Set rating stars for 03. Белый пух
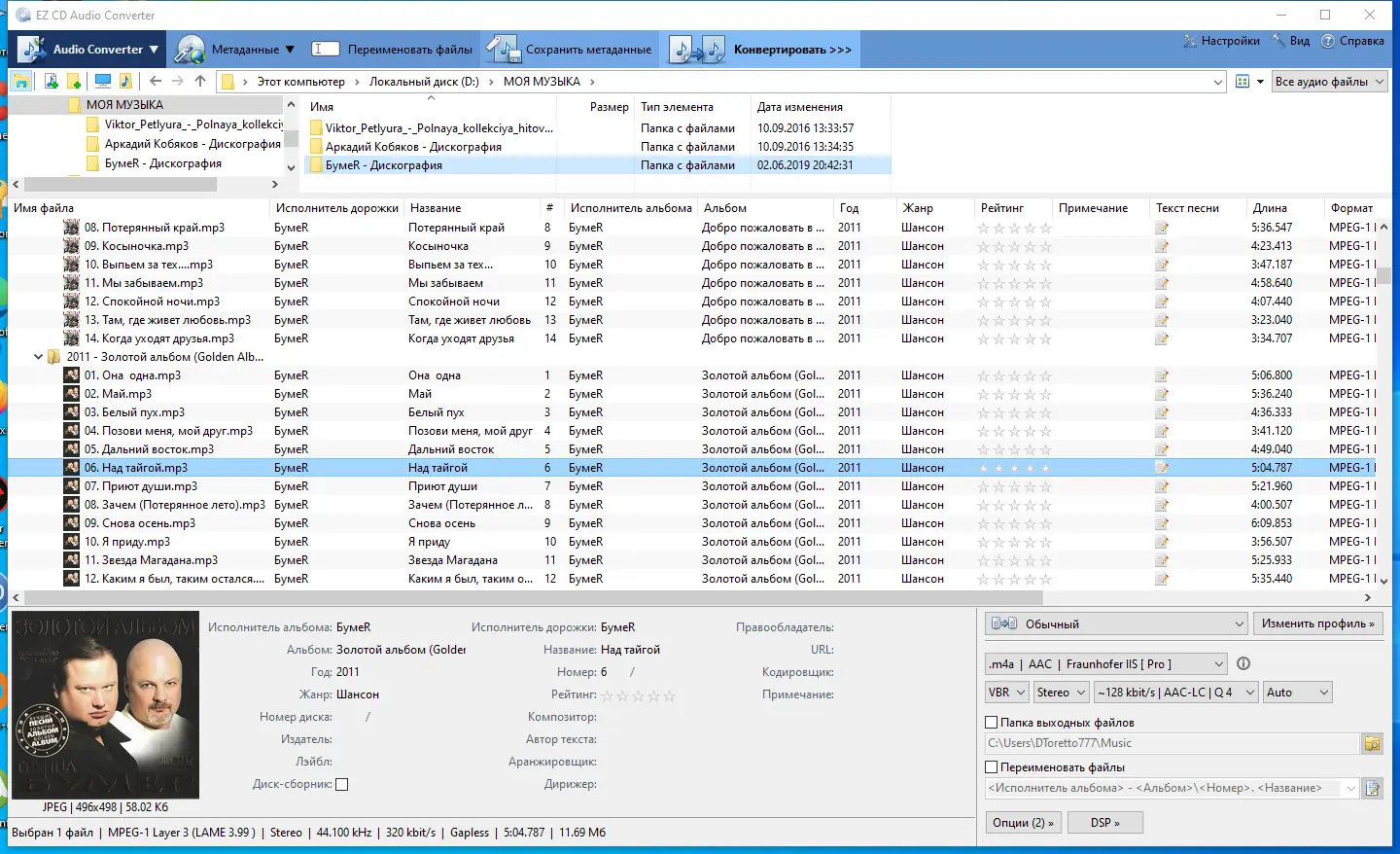 [1015, 412]
